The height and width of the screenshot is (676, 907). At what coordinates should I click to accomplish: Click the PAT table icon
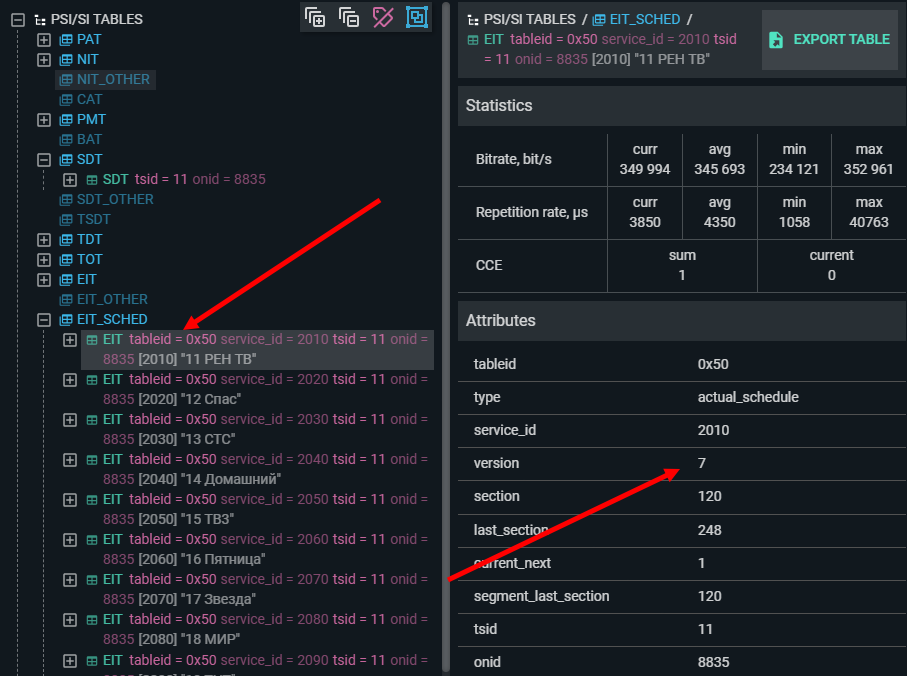click(66, 39)
